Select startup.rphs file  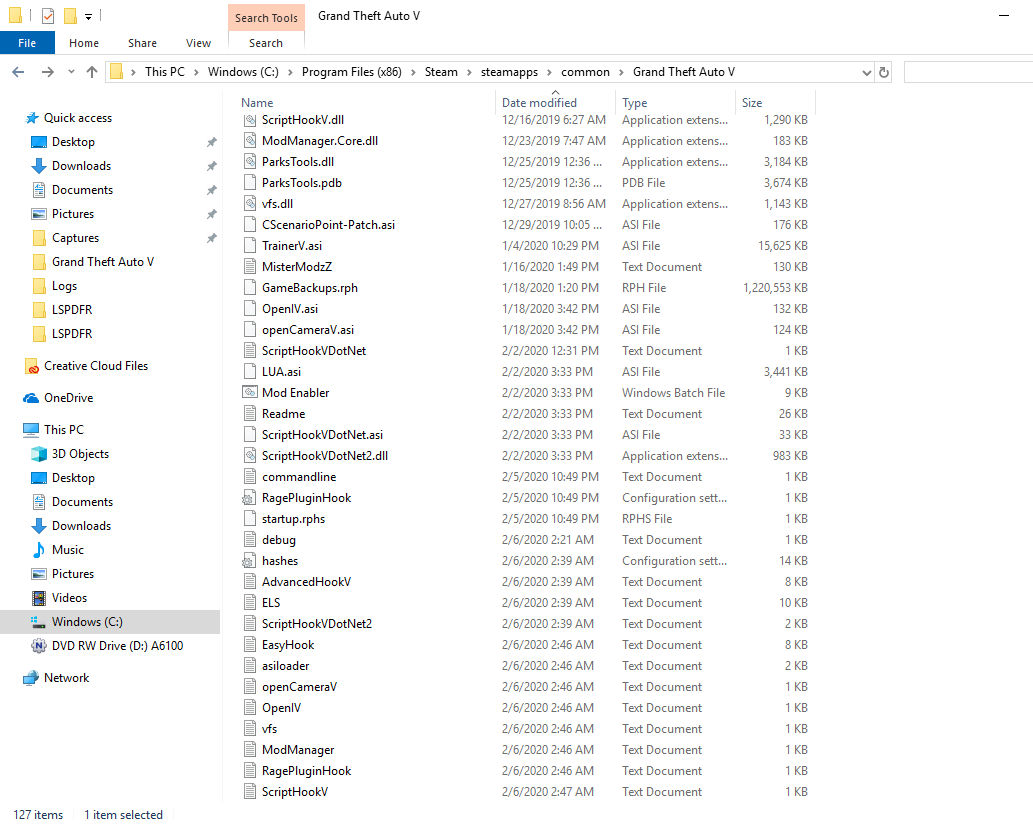pyautogui.click(x=293, y=519)
